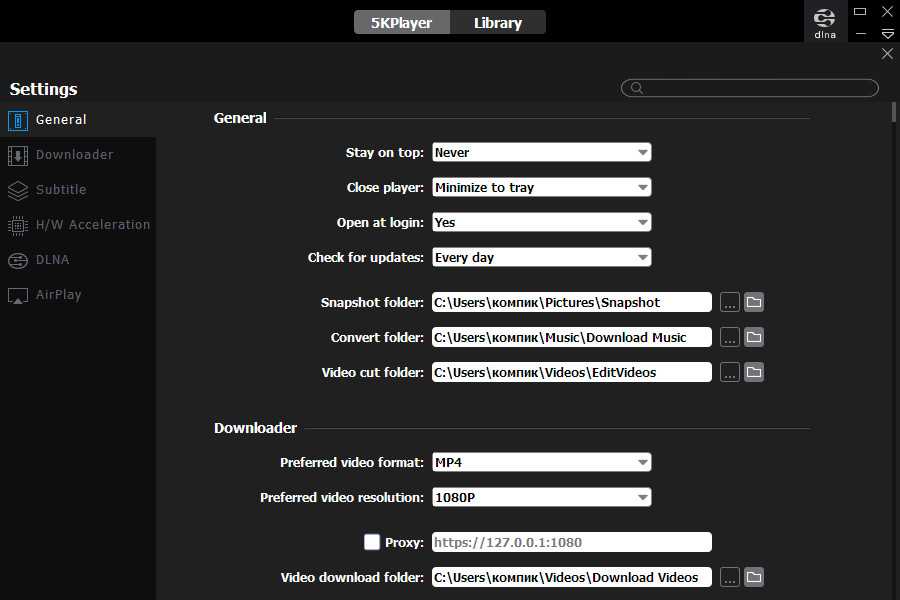Browse for Snapshot folder path

(x=730, y=302)
